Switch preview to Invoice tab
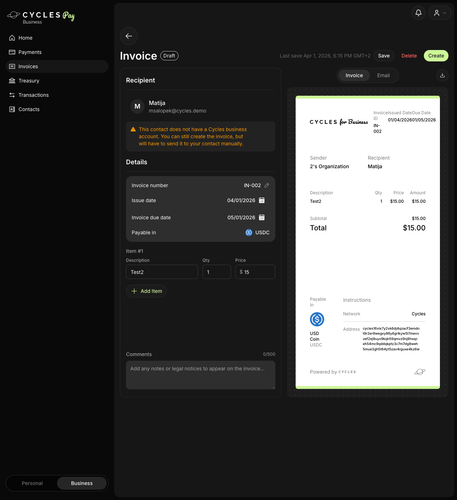This screenshot has height=500, width=457. pos(354,76)
